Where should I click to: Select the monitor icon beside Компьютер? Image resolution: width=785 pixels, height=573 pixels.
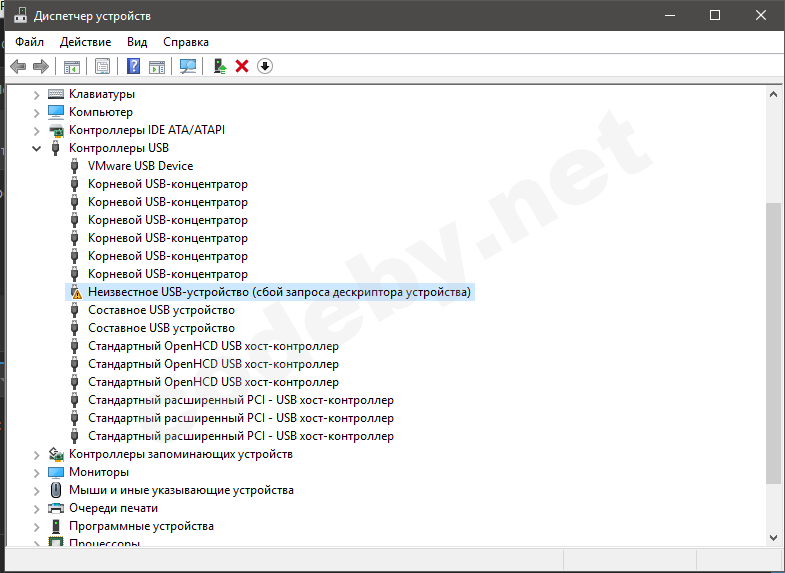coord(56,112)
